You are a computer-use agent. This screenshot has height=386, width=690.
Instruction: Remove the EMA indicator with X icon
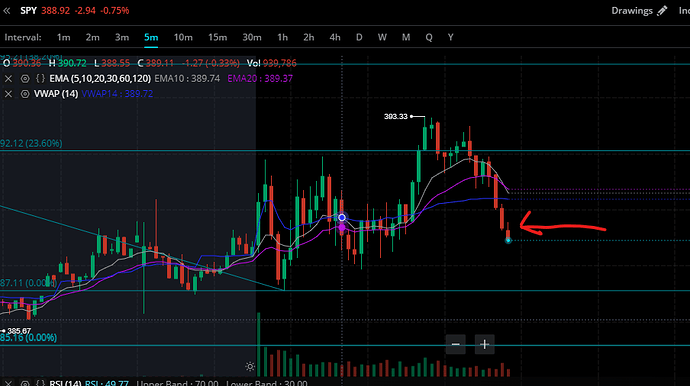click(x=8, y=79)
